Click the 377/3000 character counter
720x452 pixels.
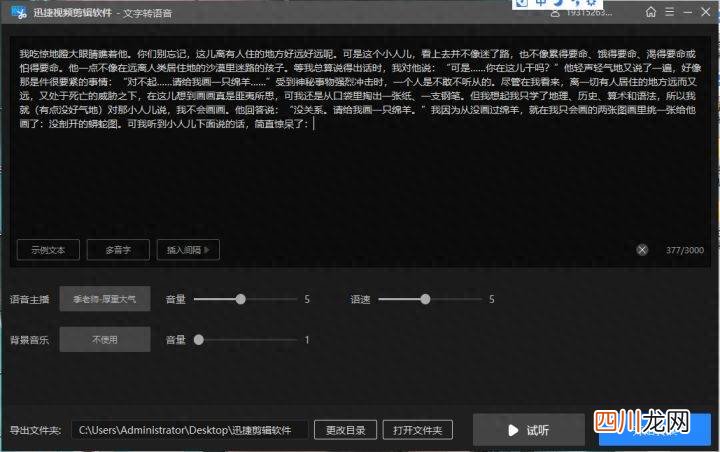[x=685, y=250]
